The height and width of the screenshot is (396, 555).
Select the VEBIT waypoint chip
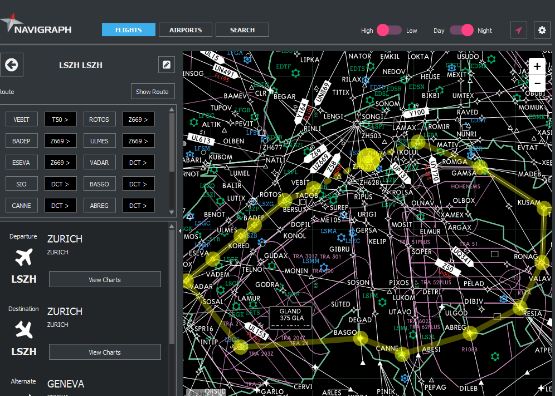[21, 119]
